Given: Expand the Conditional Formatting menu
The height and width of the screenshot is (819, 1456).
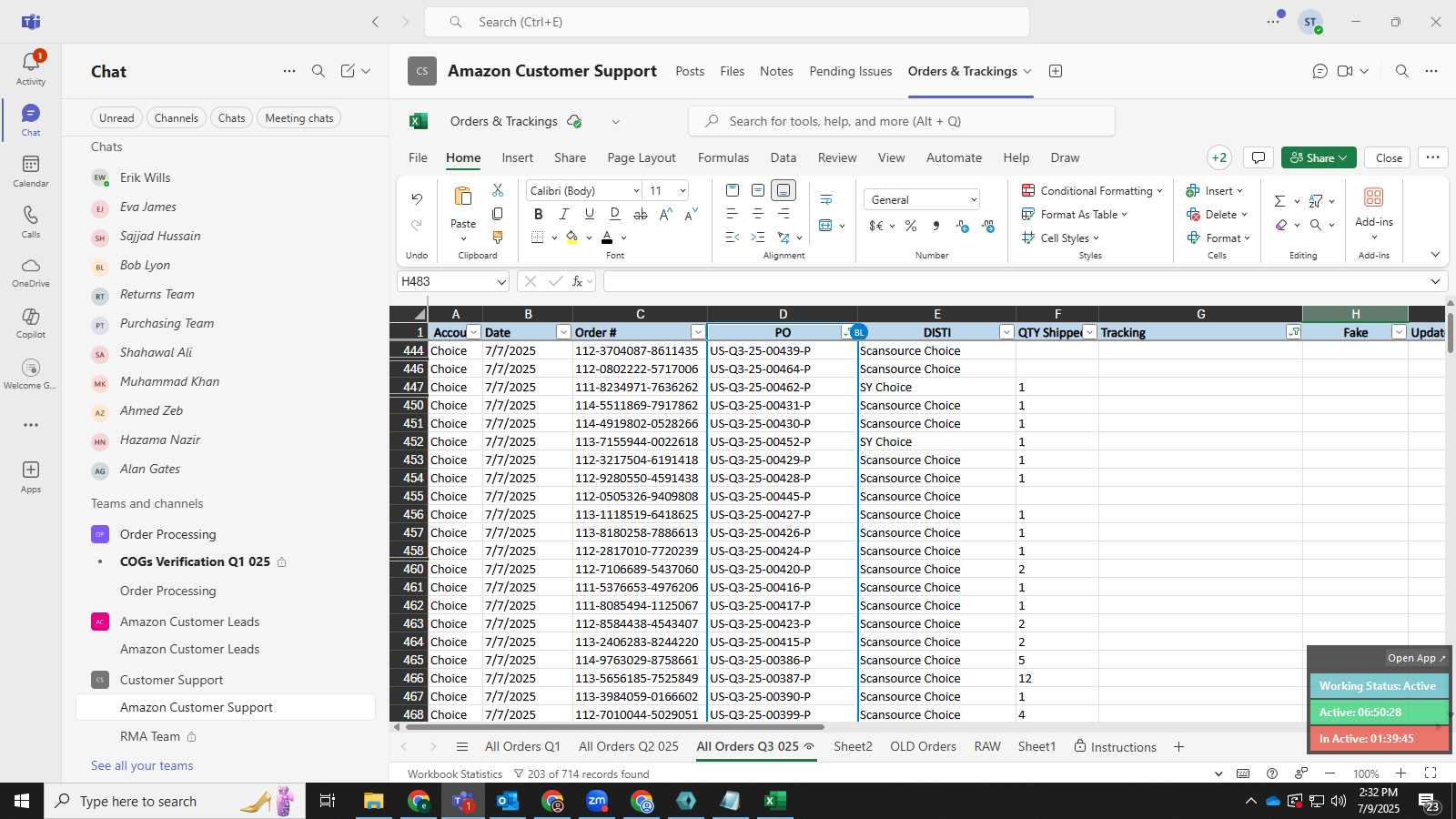Looking at the screenshot, I should tap(1092, 191).
